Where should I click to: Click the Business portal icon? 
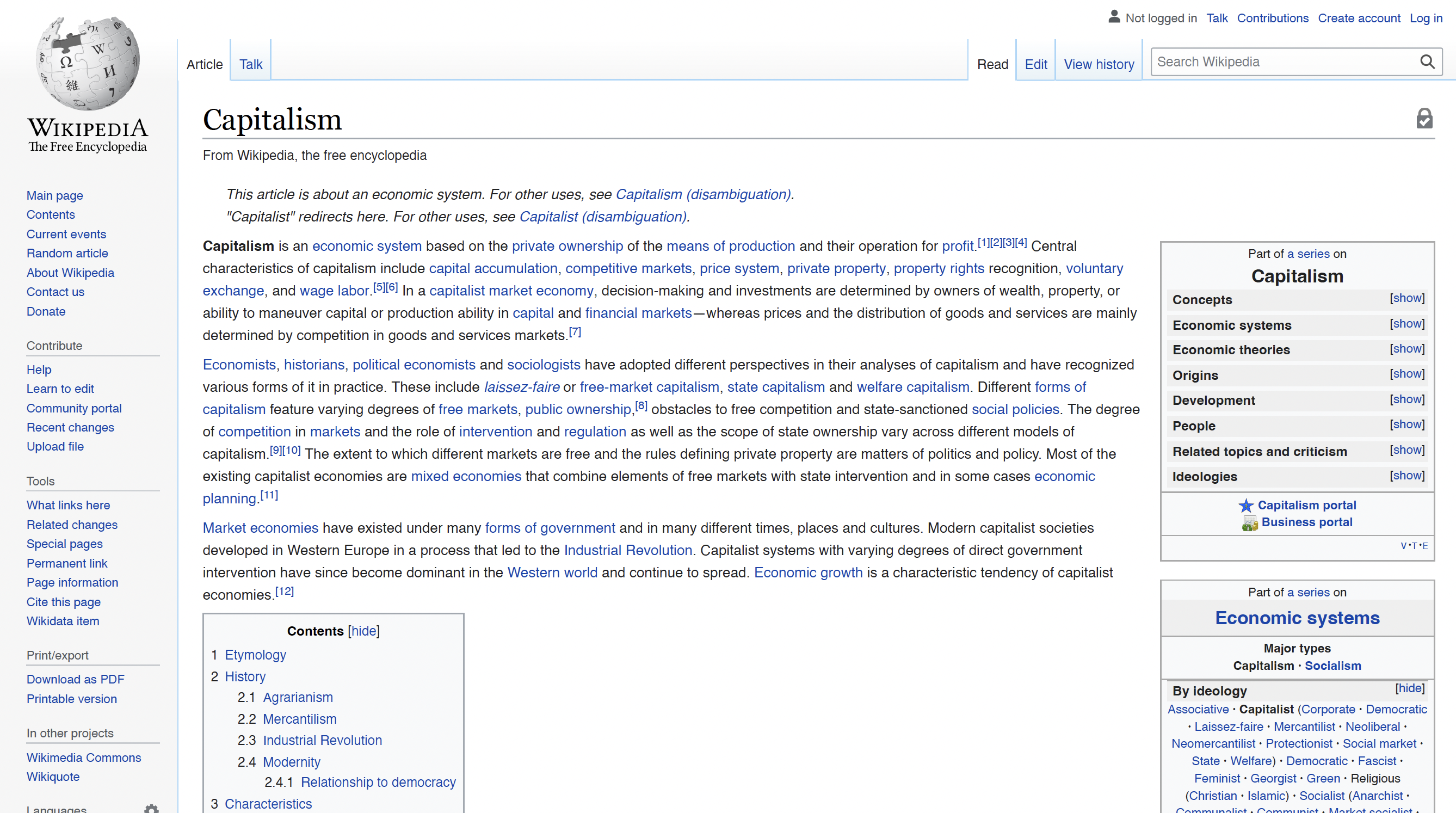click(x=1249, y=523)
